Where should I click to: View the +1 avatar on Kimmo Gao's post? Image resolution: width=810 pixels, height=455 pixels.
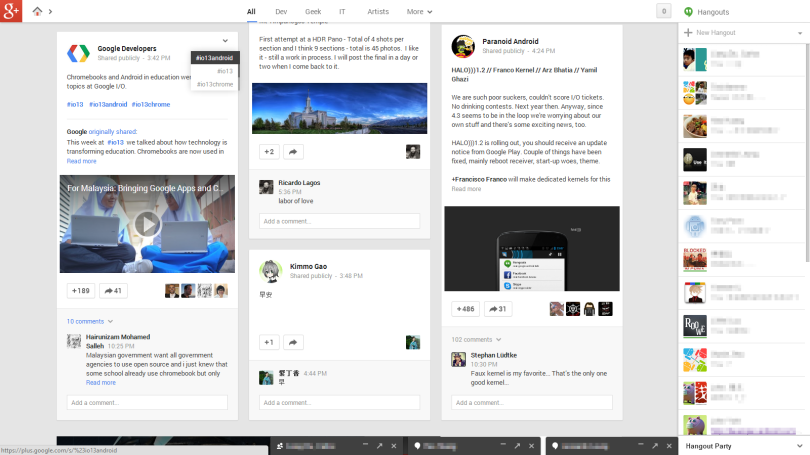pos(413,342)
